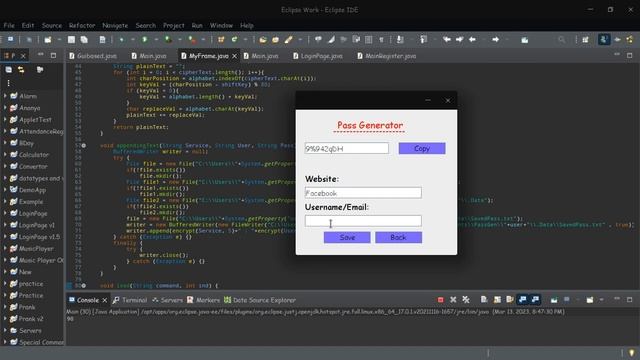Open the Servers view tab
This screenshot has height=360, width=640.
click(167, 300)
